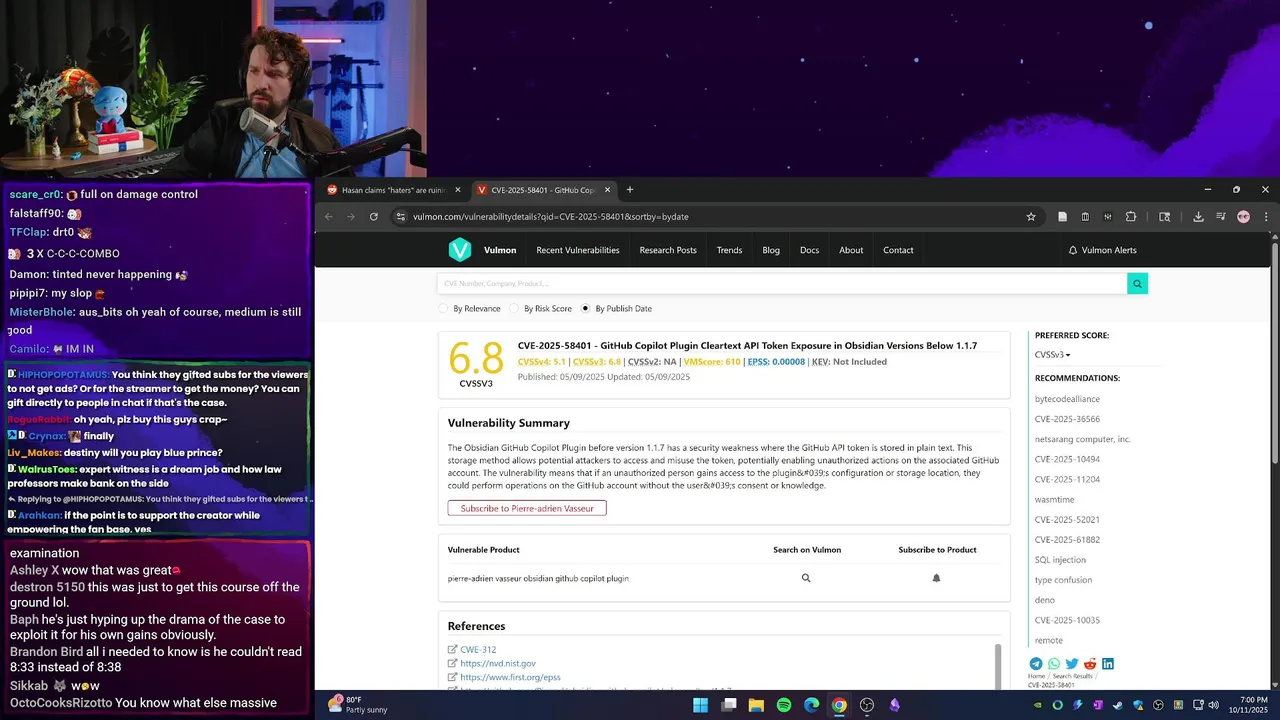Open Chrome media controls icon
The height and width of the screenshot is (720, 1280).
tap(1221, 216)
